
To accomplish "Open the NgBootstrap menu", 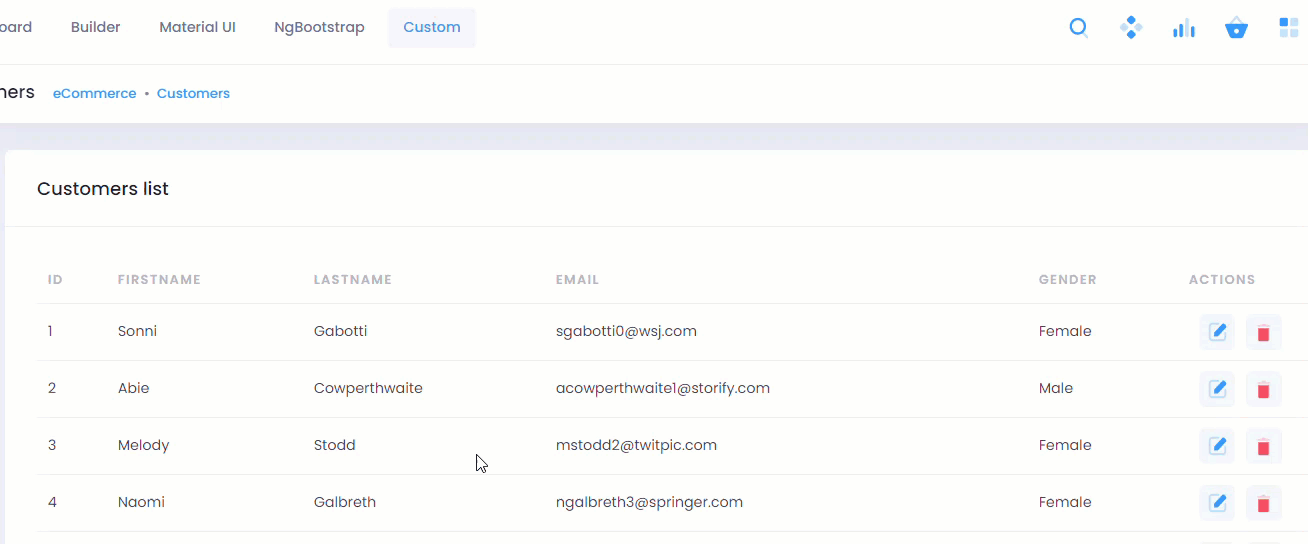I will pos(319,27).
